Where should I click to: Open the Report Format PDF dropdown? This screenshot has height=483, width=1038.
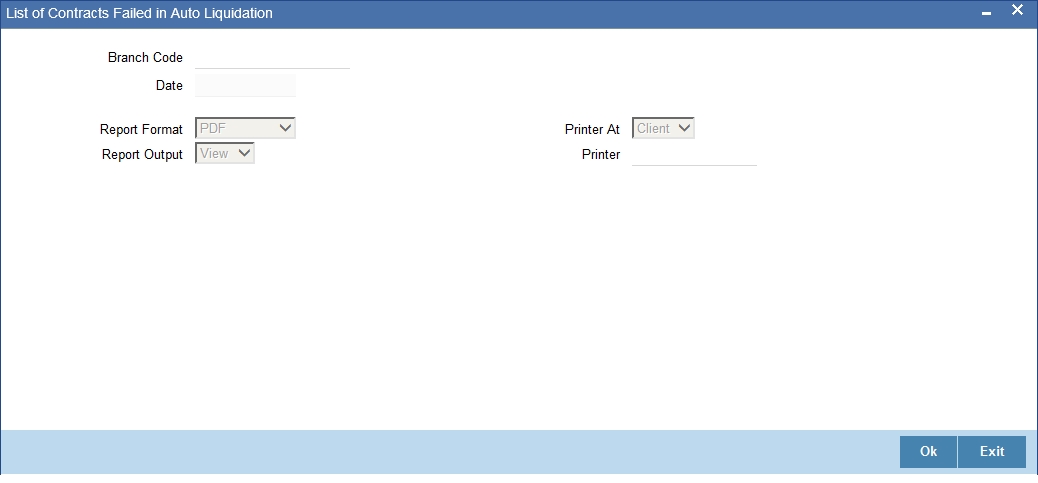pyautogui.click(x=245, y=128)
